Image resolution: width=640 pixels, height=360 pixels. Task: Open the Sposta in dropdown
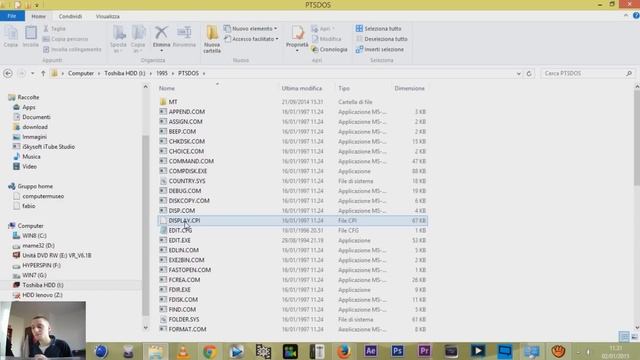click(x=118, y=39)
